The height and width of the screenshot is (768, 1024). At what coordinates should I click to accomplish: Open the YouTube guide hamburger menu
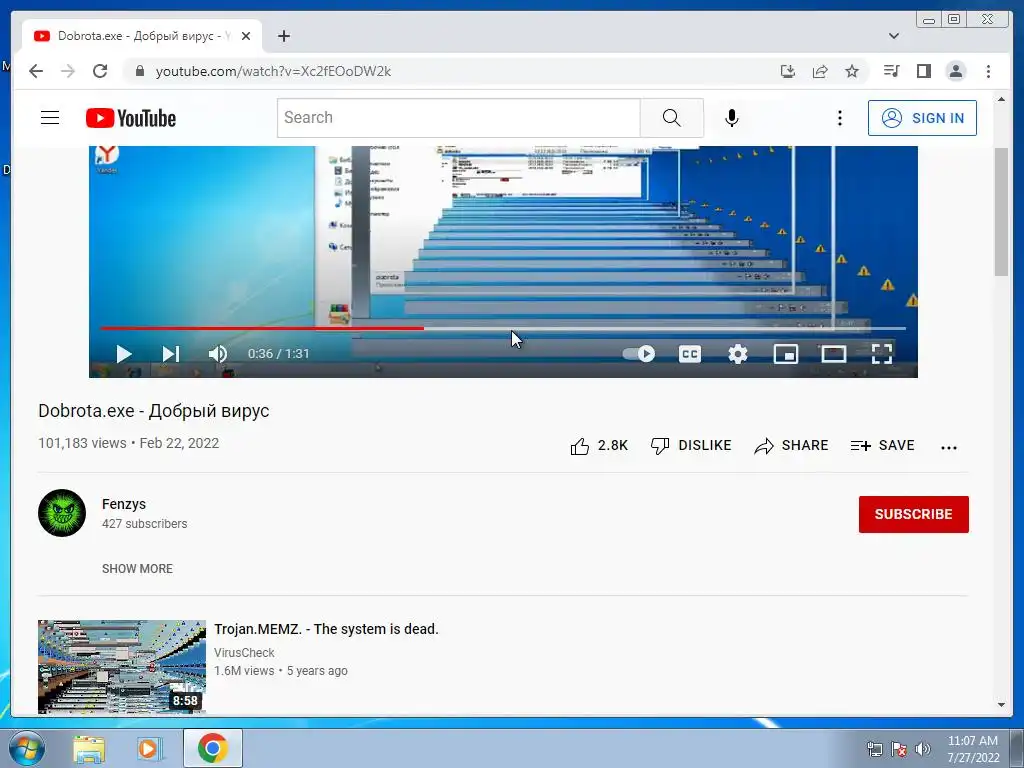pos(50,118)
